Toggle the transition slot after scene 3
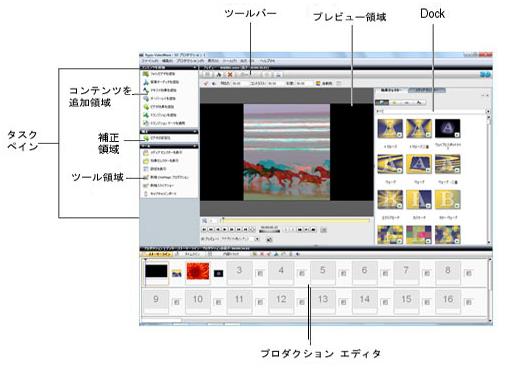 (x=260, y=274)
